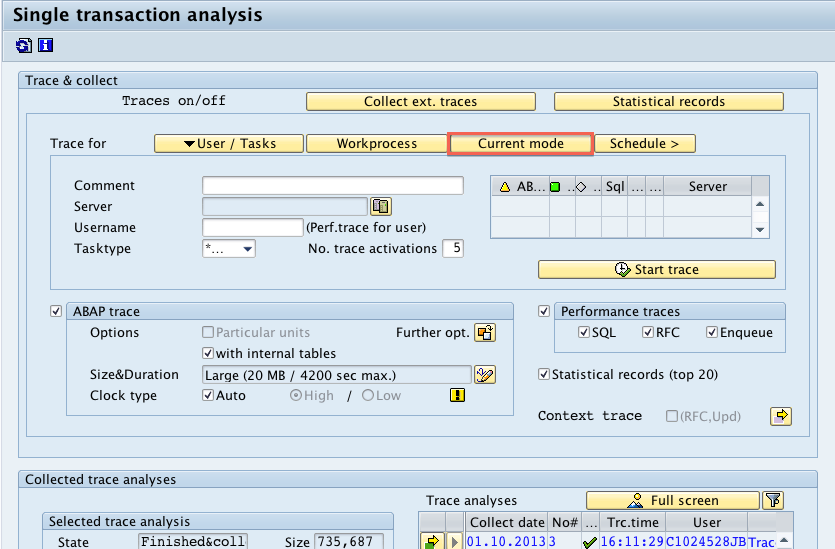
Task: Click into the Username input field
Action: click(x=252, y=227)
